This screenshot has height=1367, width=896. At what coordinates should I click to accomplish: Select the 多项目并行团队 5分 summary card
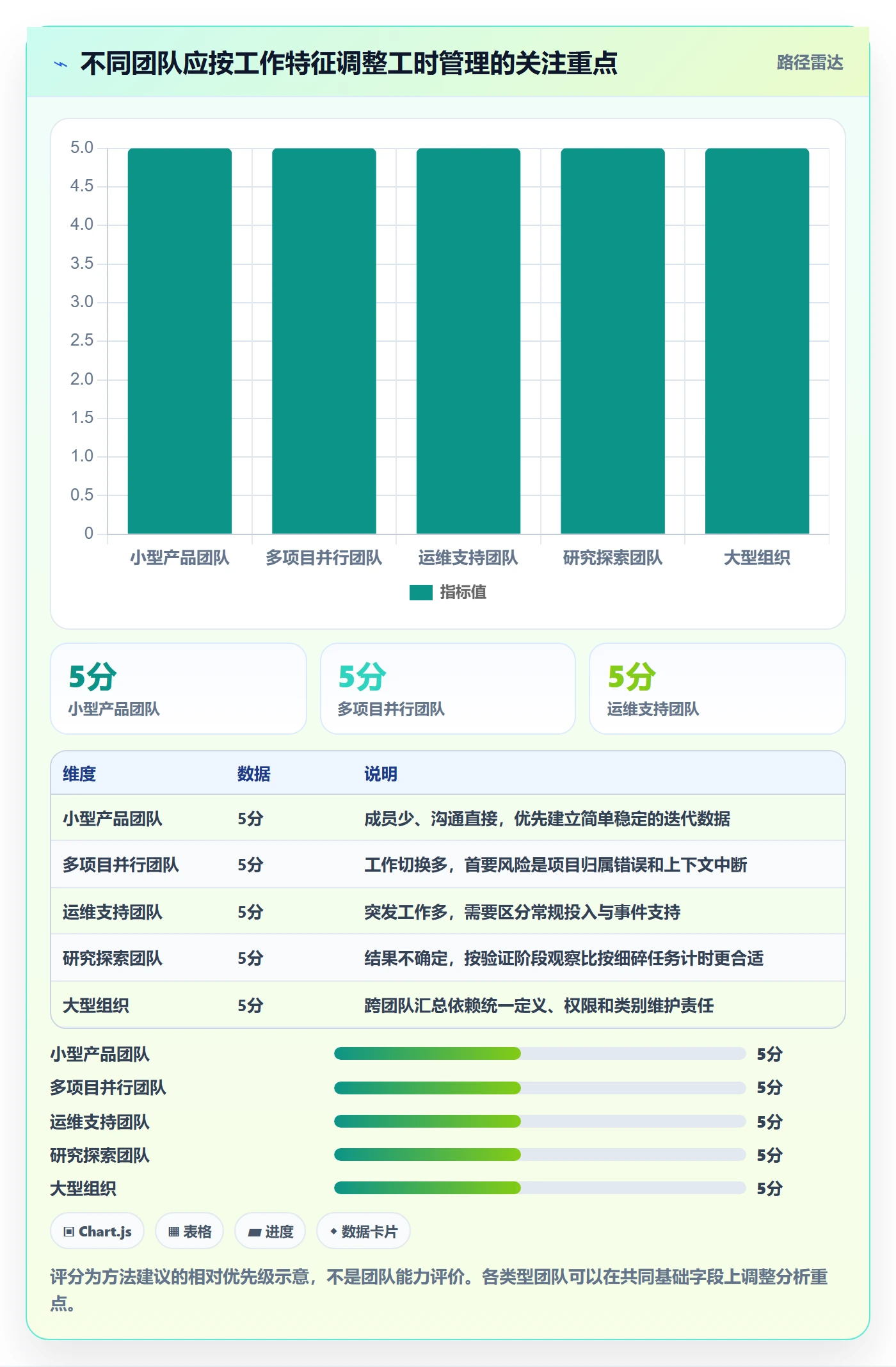(448, 689)
